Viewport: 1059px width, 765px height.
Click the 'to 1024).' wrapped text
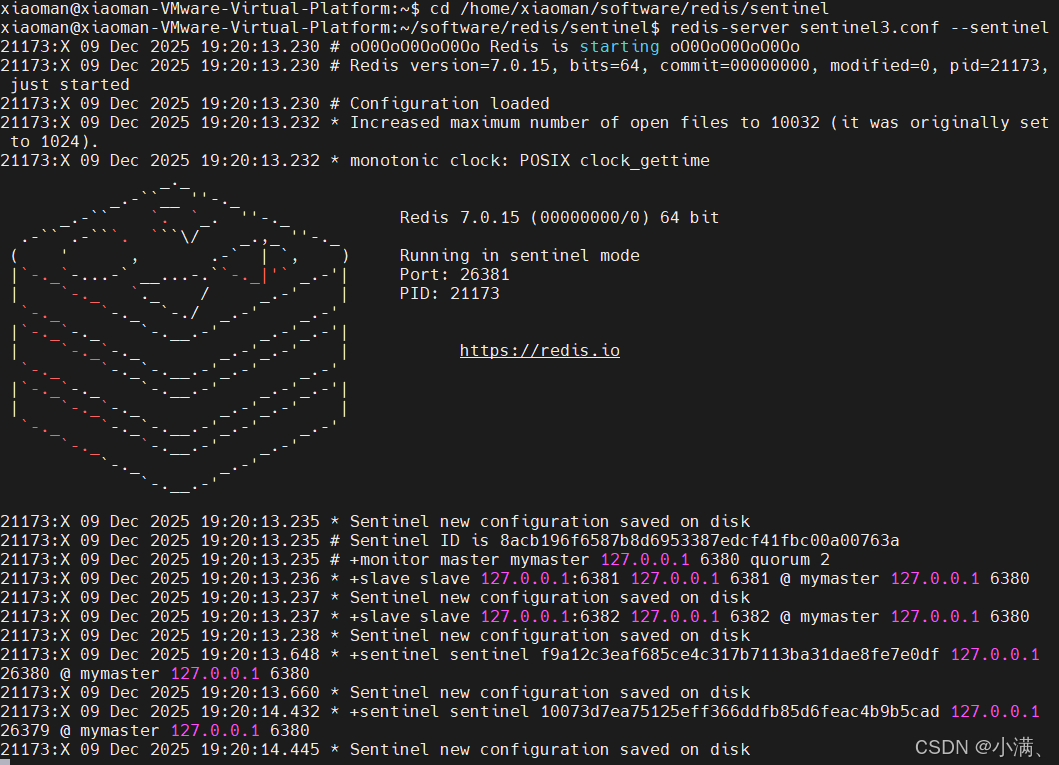coord(55,141)
